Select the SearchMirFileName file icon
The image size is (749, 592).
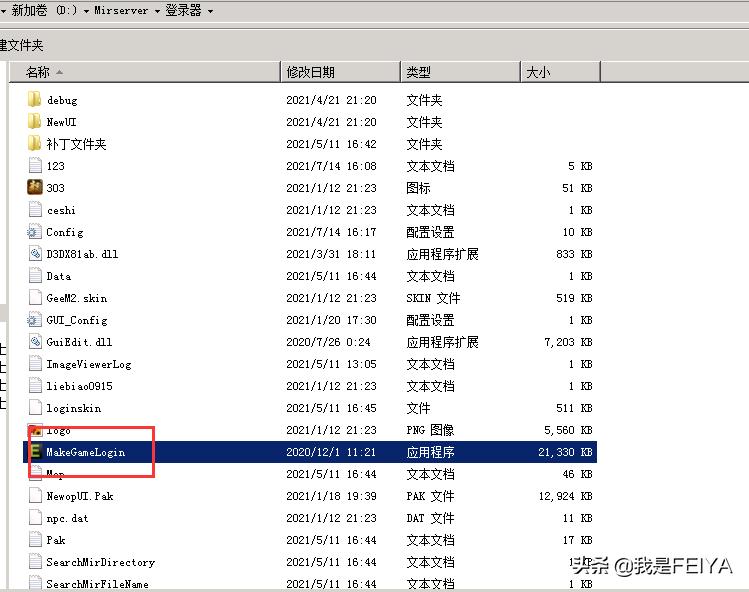pos(35,583)
